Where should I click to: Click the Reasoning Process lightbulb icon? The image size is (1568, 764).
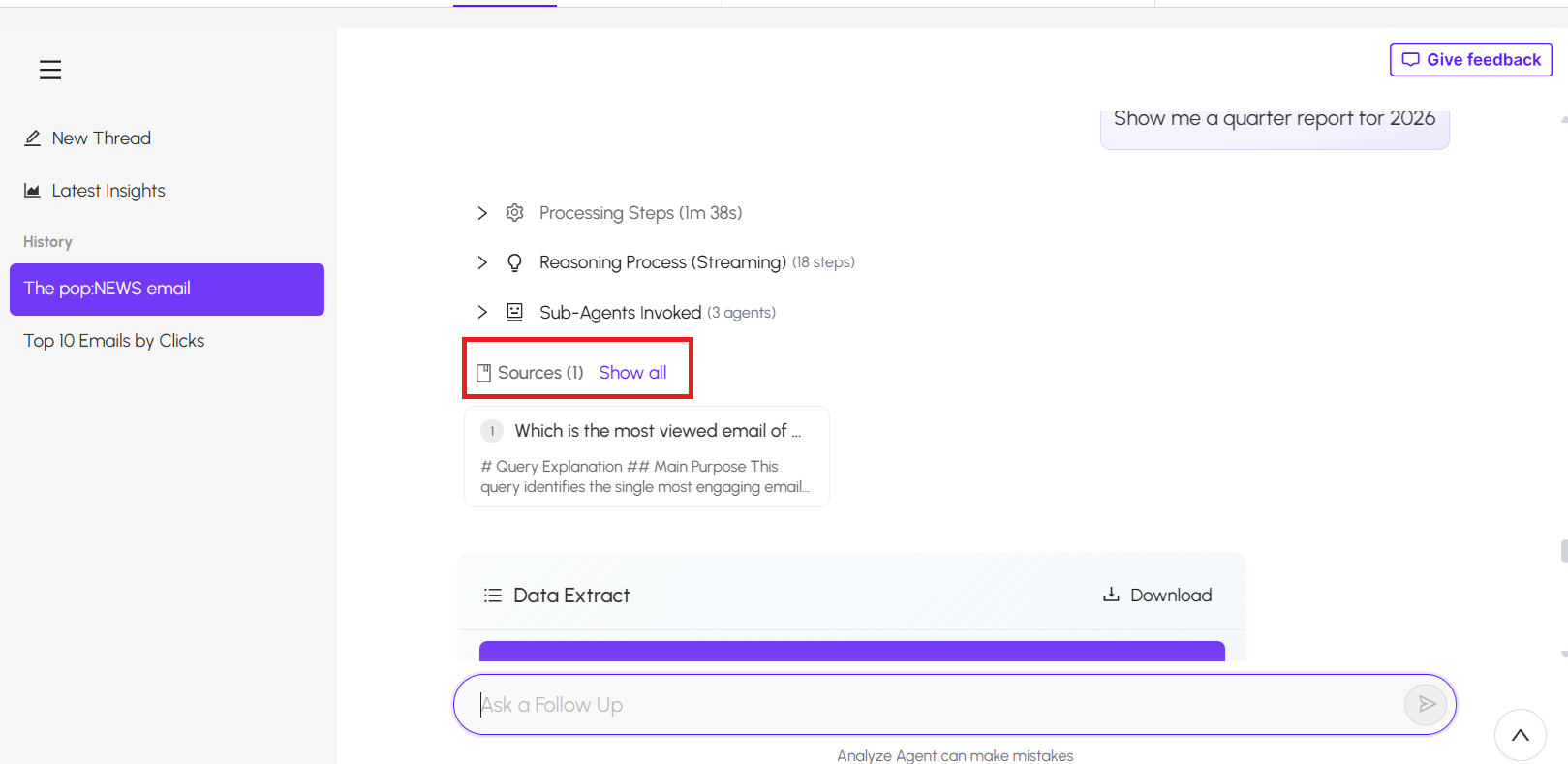515,262
